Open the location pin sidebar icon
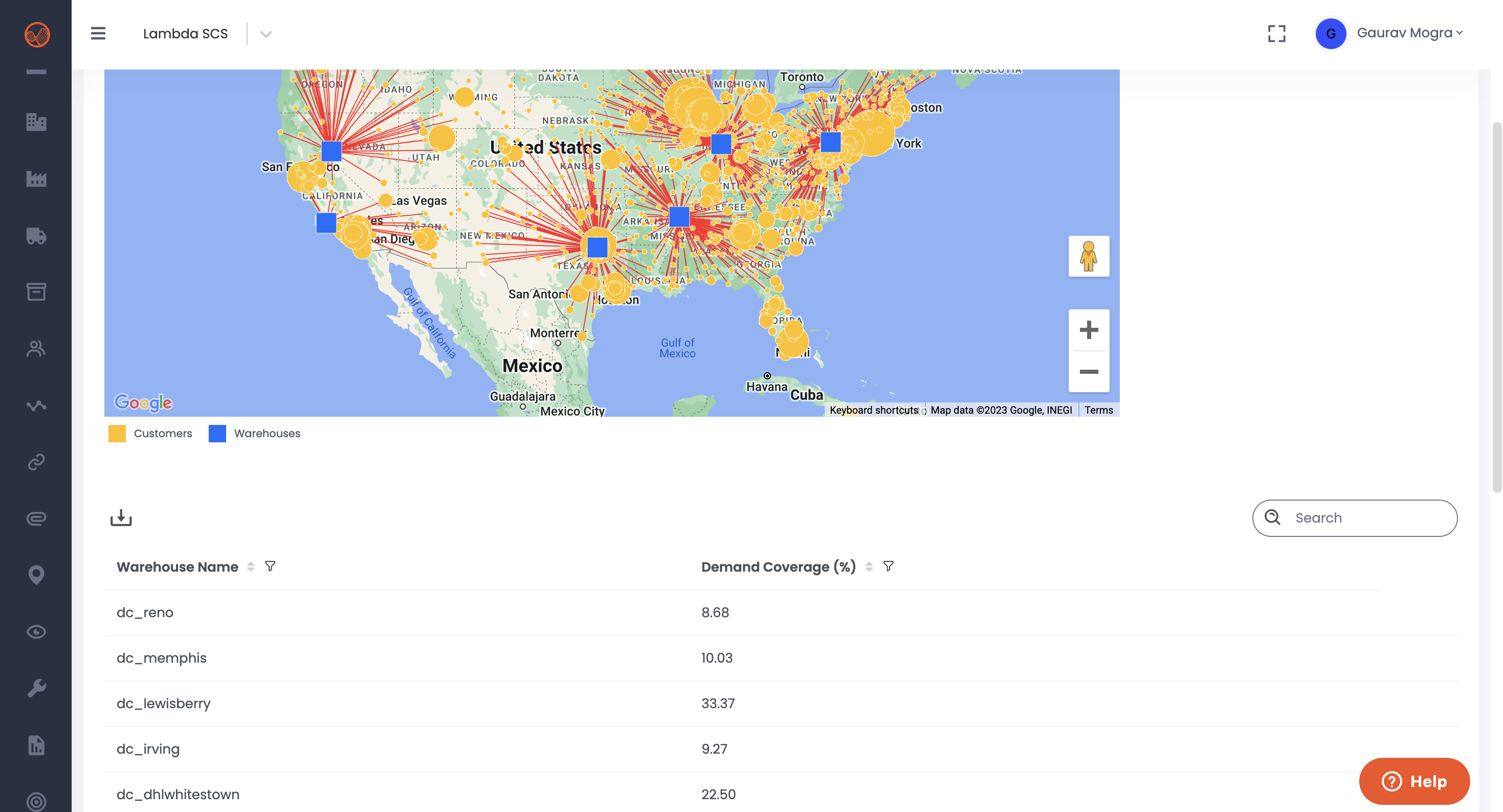The height and width of the screenshot is (812, 1503). (x=36, y=575)
